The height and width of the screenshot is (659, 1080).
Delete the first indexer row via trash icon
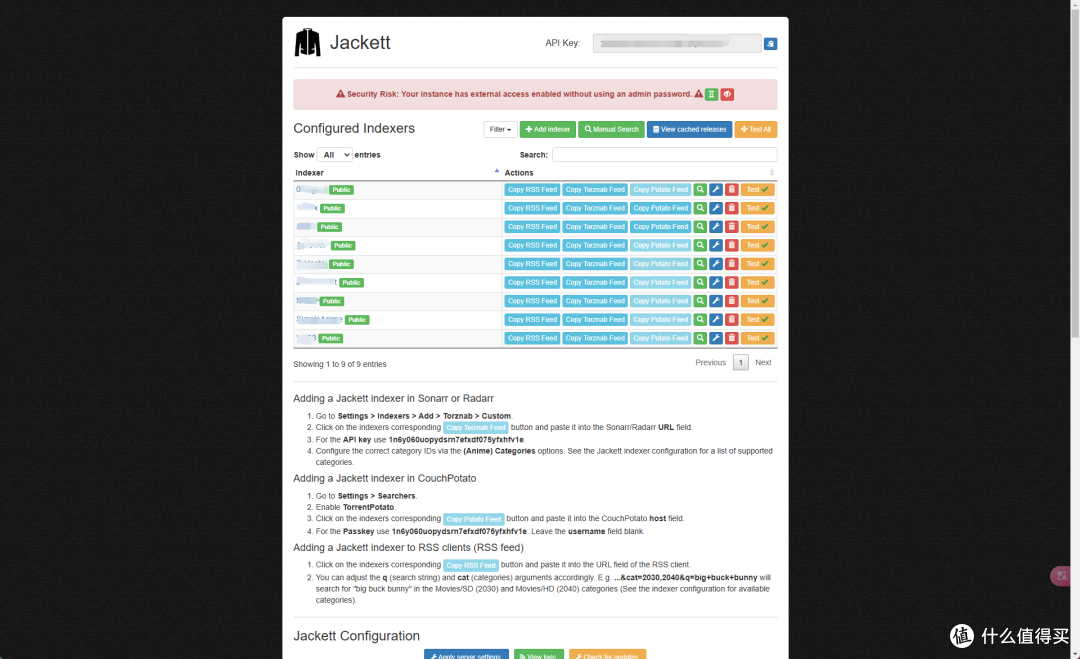(731, 189)
